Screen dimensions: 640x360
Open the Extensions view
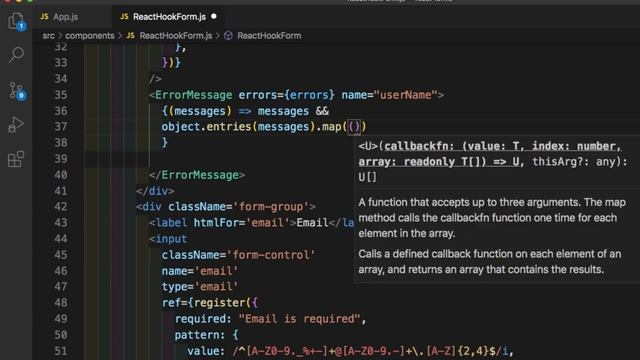(x=16, y=159)
